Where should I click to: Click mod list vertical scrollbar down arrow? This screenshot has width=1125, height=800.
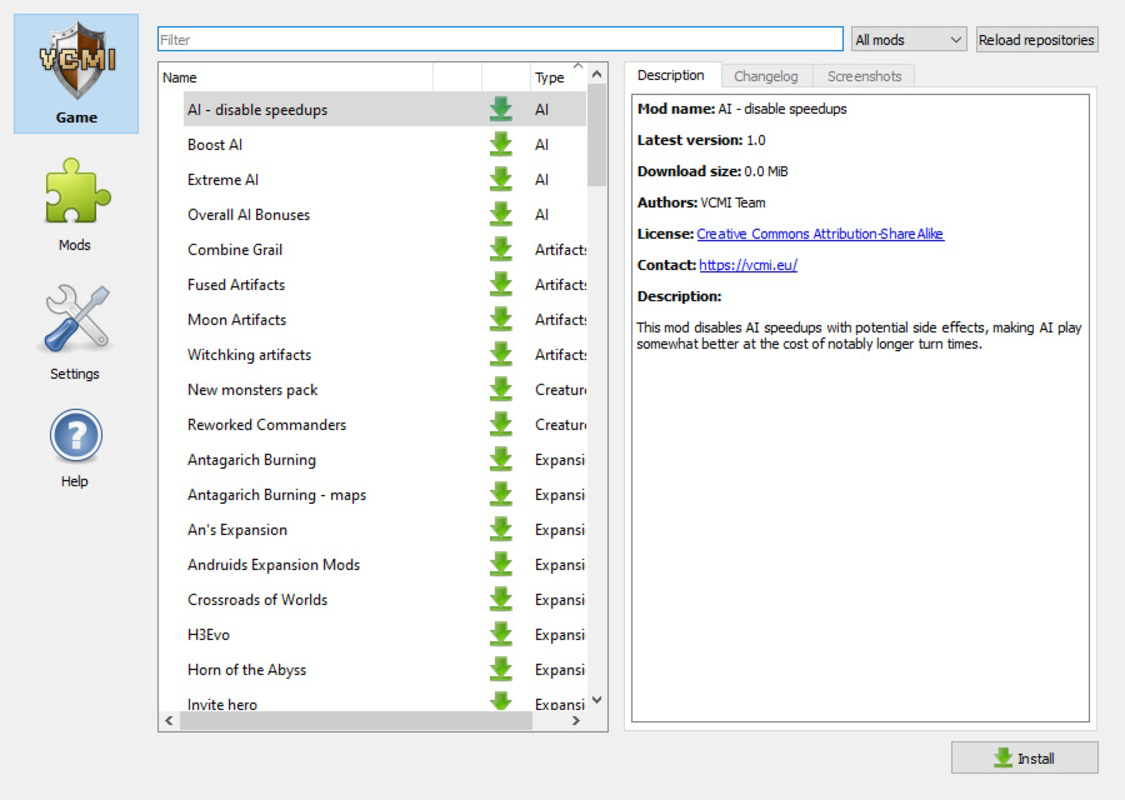click(x=597, y=700)
